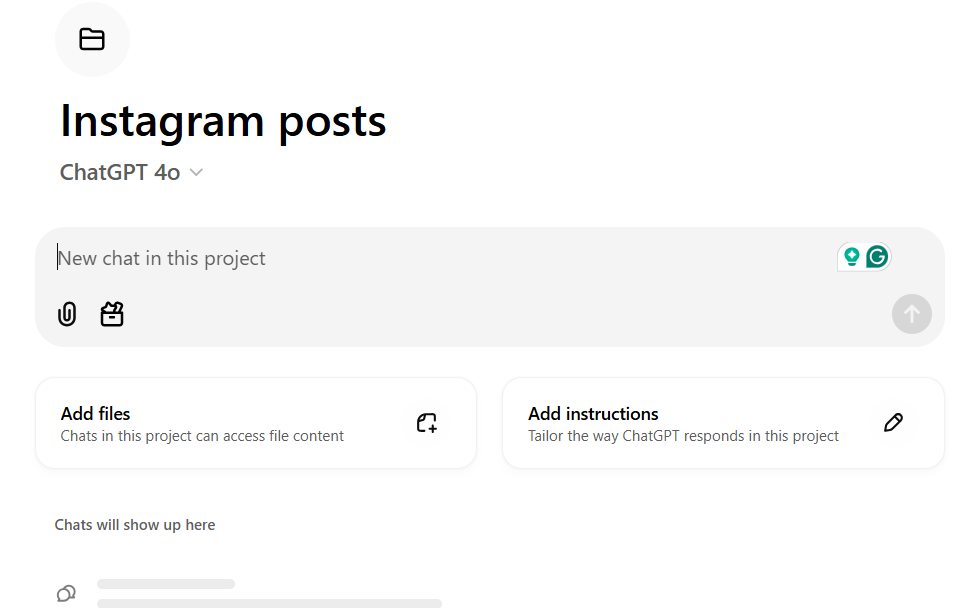
Task: Click the Add files card
Action: click(x=256, y=422)
